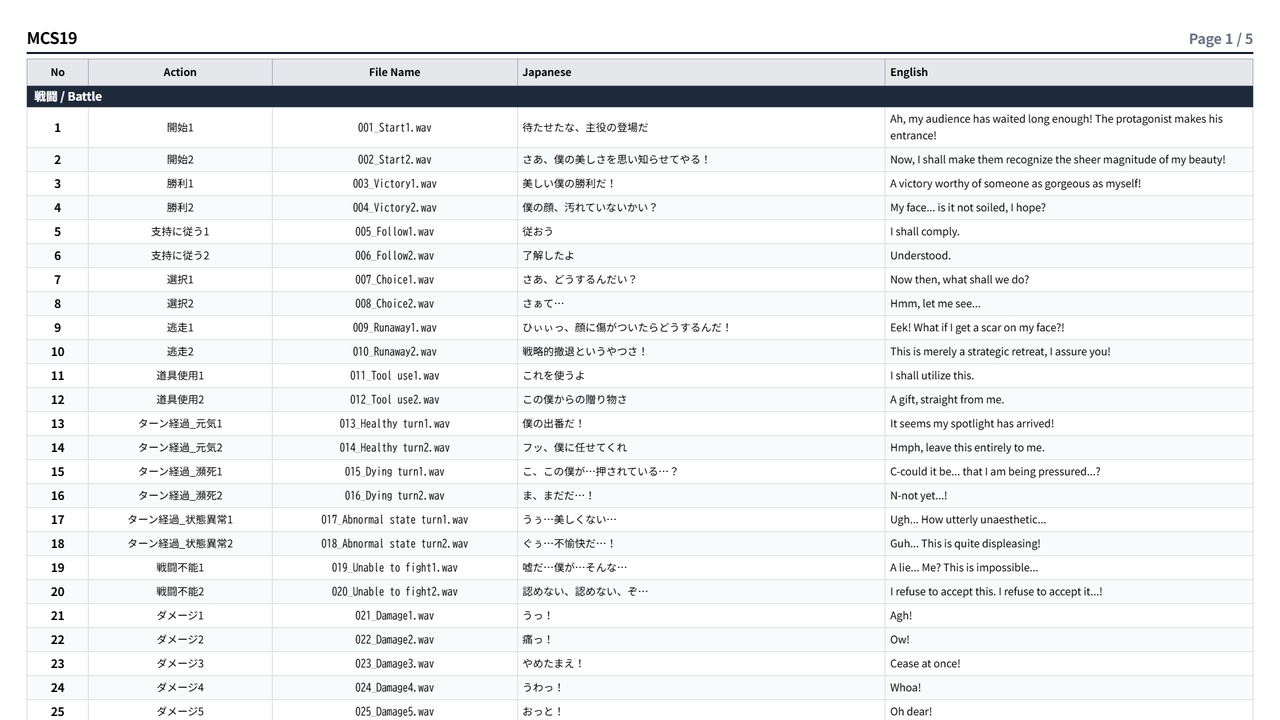Click file name 014_Healthy turn2.wav
Viewport: 1280px width, 720px height.
[x=394, y=448]
